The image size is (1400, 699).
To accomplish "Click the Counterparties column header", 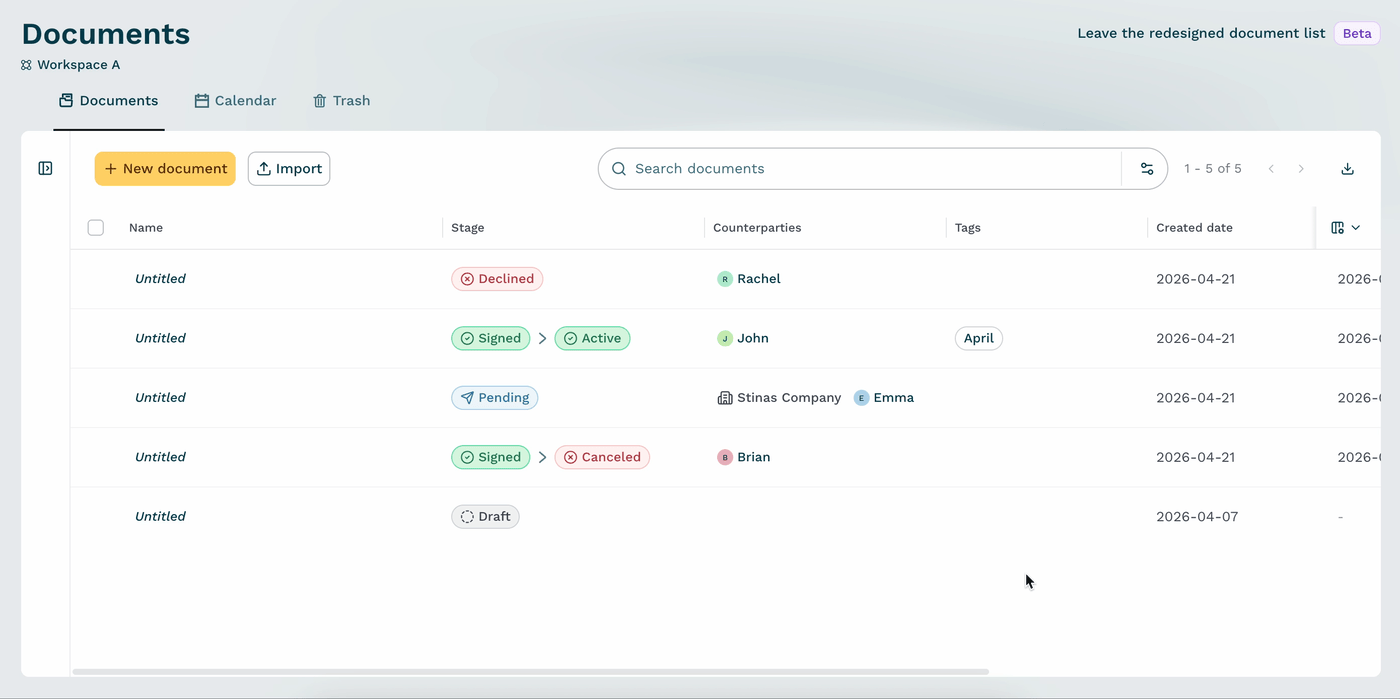I will click(757, 228).
